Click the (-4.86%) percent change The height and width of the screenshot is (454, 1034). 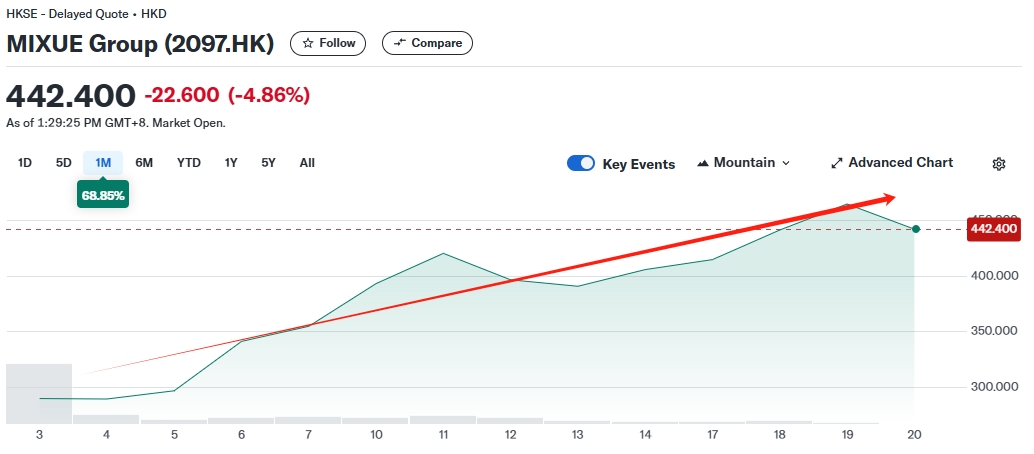pyautogui.click(x=269, y=96)
